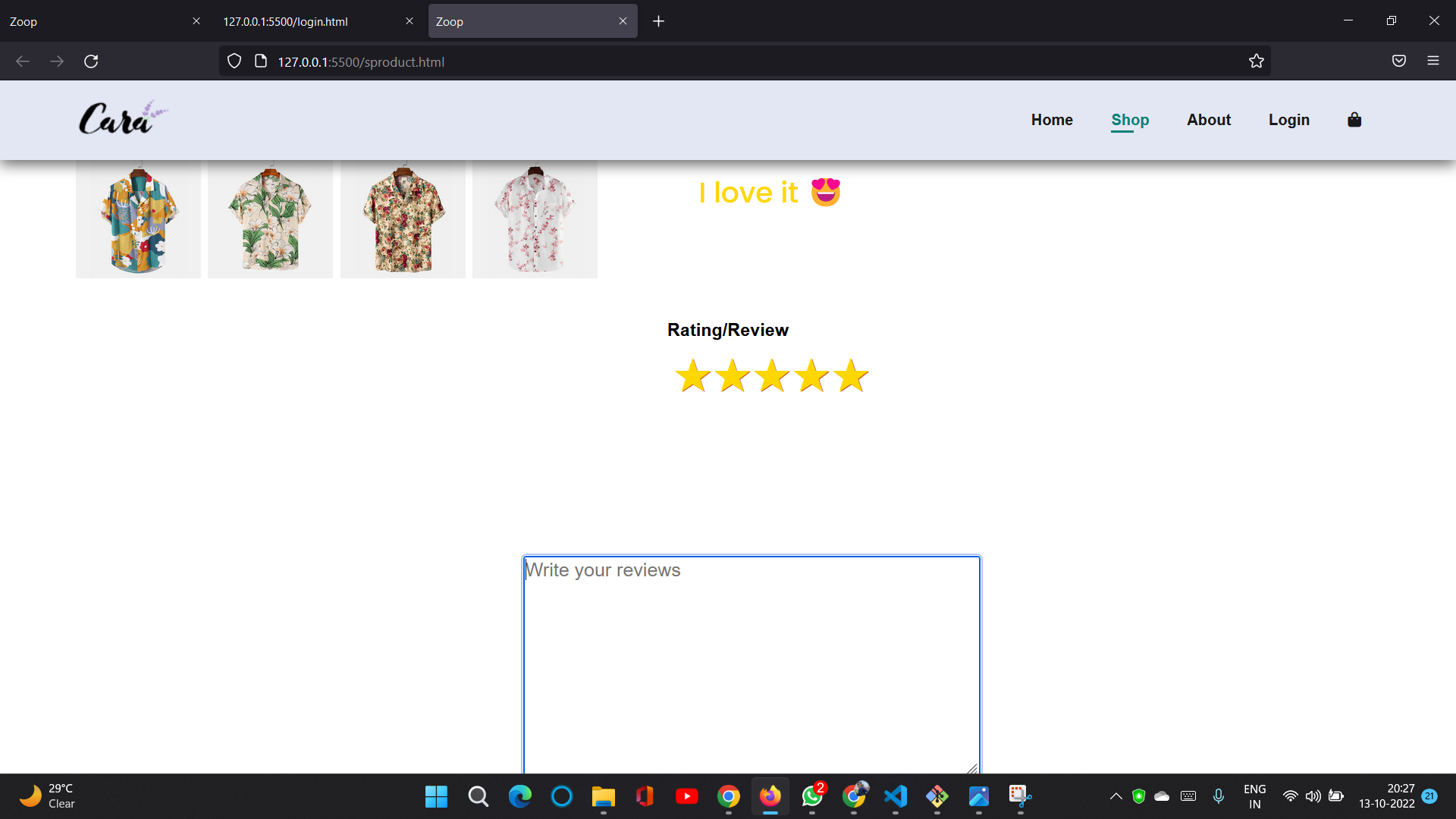Open the About page link
The image size is (1456, 819).
click(1208, 120)
